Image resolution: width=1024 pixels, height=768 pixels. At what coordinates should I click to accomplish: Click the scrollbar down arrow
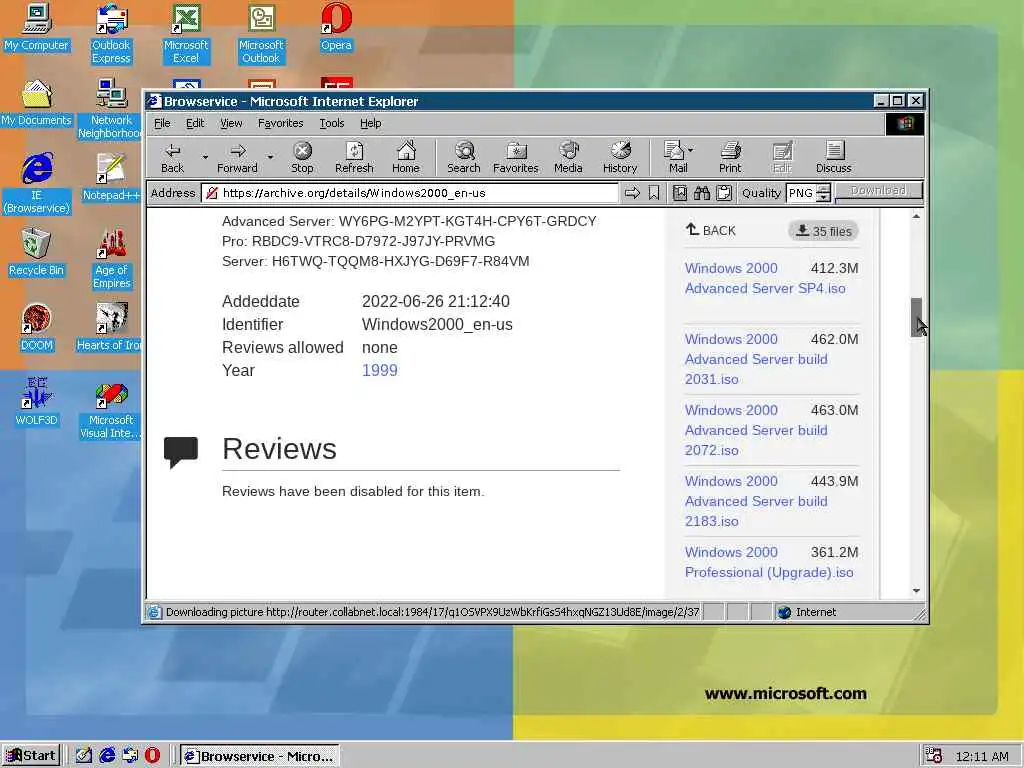pyautogui.click(x=916, y=590)
